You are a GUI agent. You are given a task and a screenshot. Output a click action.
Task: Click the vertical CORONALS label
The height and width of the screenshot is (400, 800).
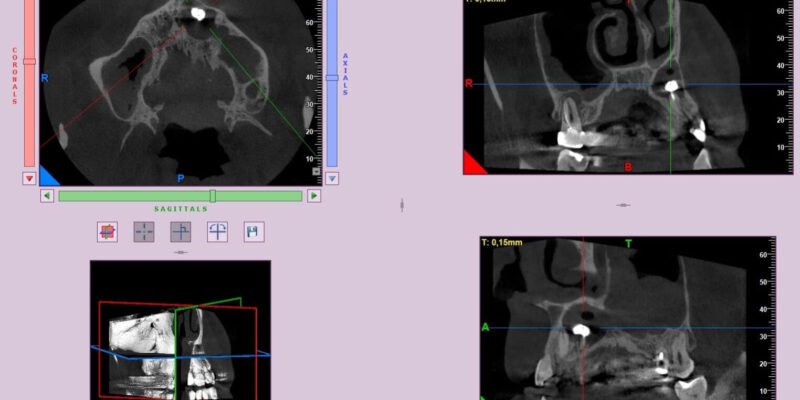coord(15,76)
